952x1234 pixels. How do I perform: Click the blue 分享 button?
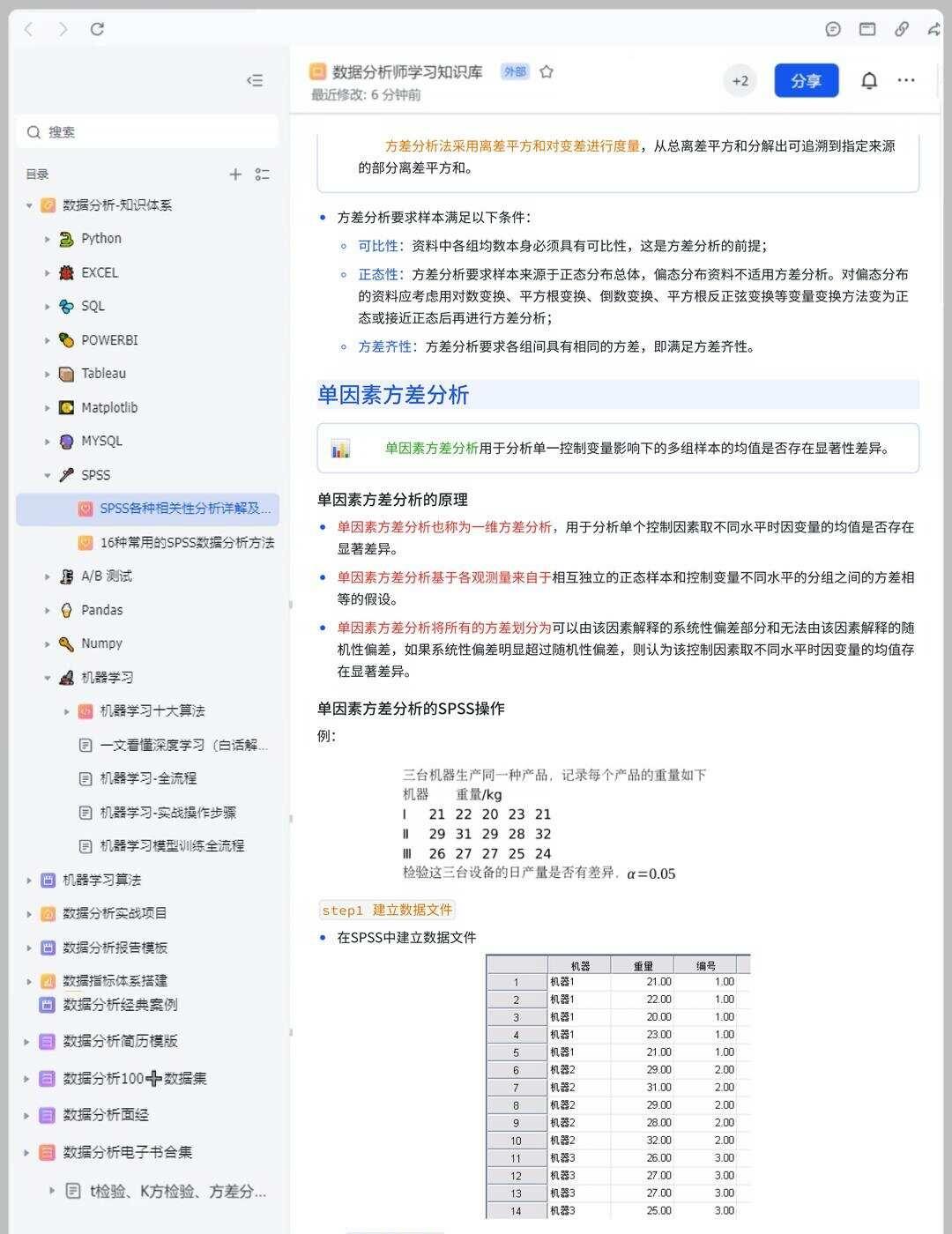(x=807, y=80)
